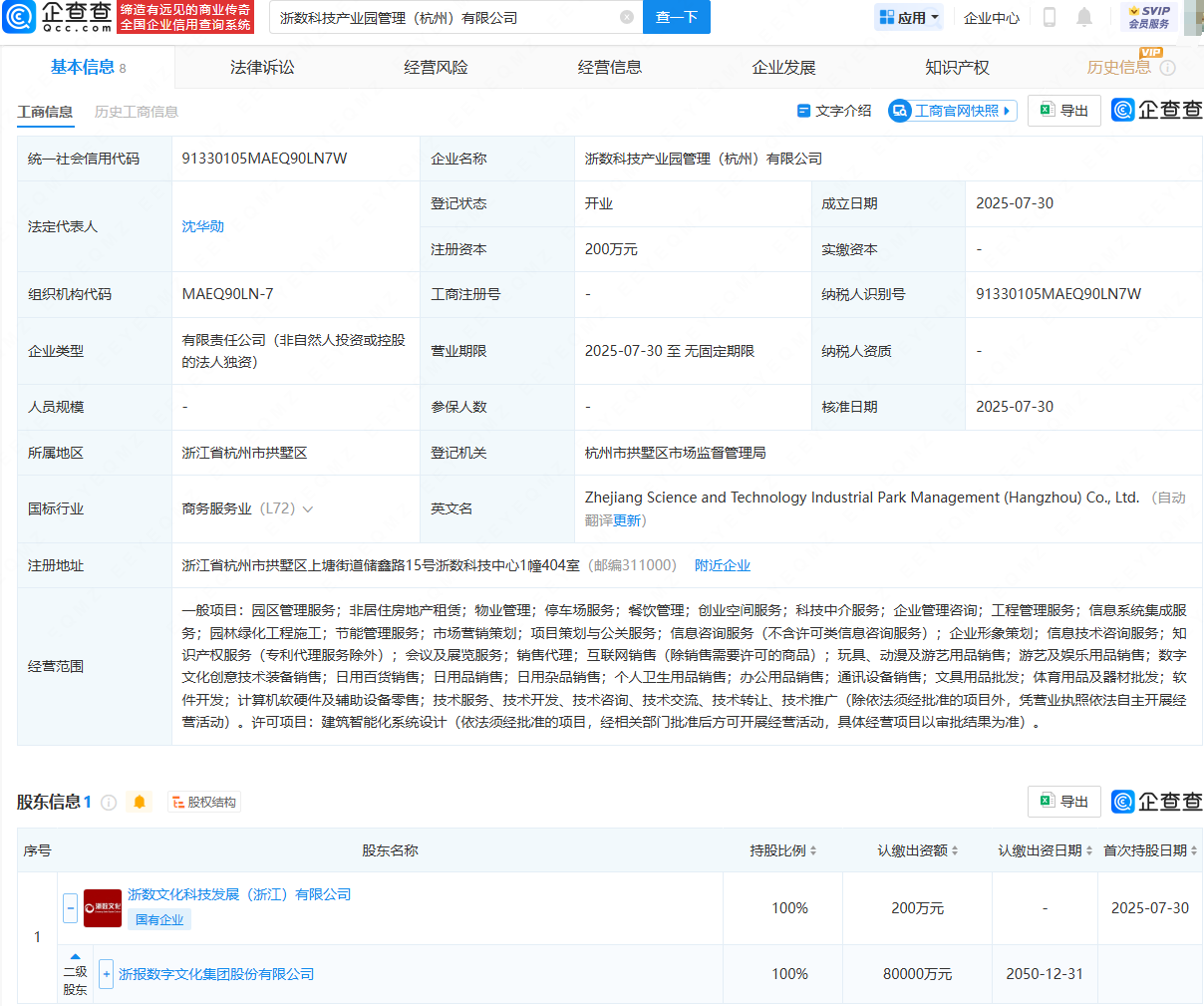Click the registered capital value 200万元 in 注册资本 row

pos(611,249)
